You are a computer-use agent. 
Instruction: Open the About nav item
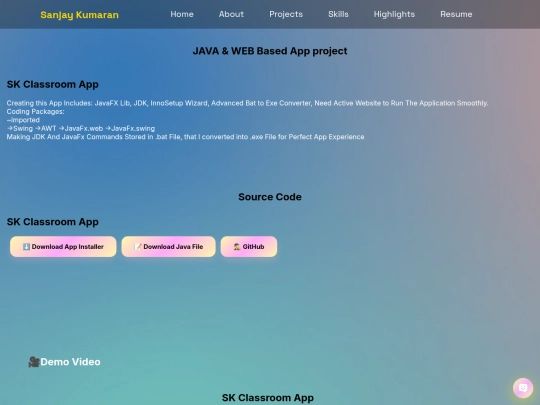click(231, 14)
